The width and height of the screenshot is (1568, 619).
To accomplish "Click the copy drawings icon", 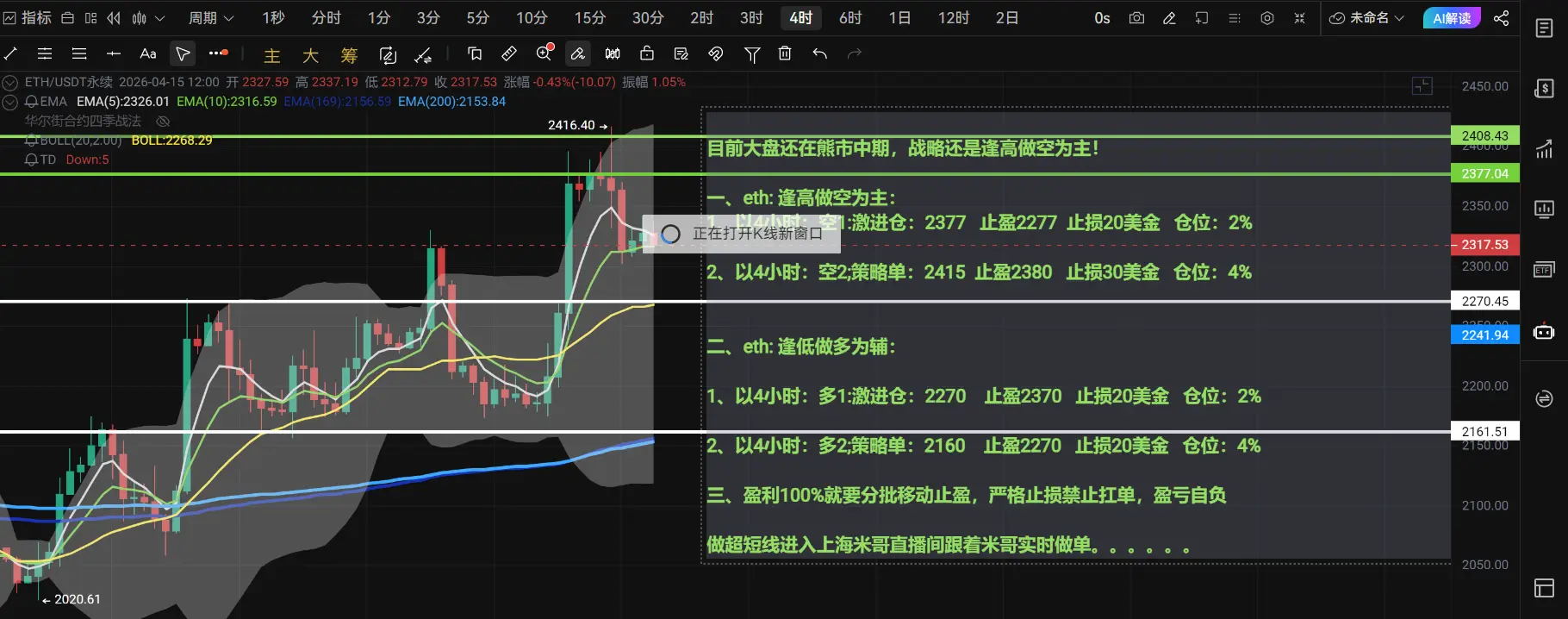I will pyautogui.click(x=474, y=53).
